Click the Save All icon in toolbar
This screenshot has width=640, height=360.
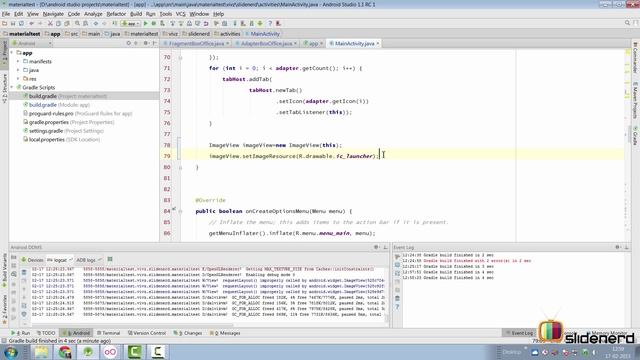coord(13,24)
